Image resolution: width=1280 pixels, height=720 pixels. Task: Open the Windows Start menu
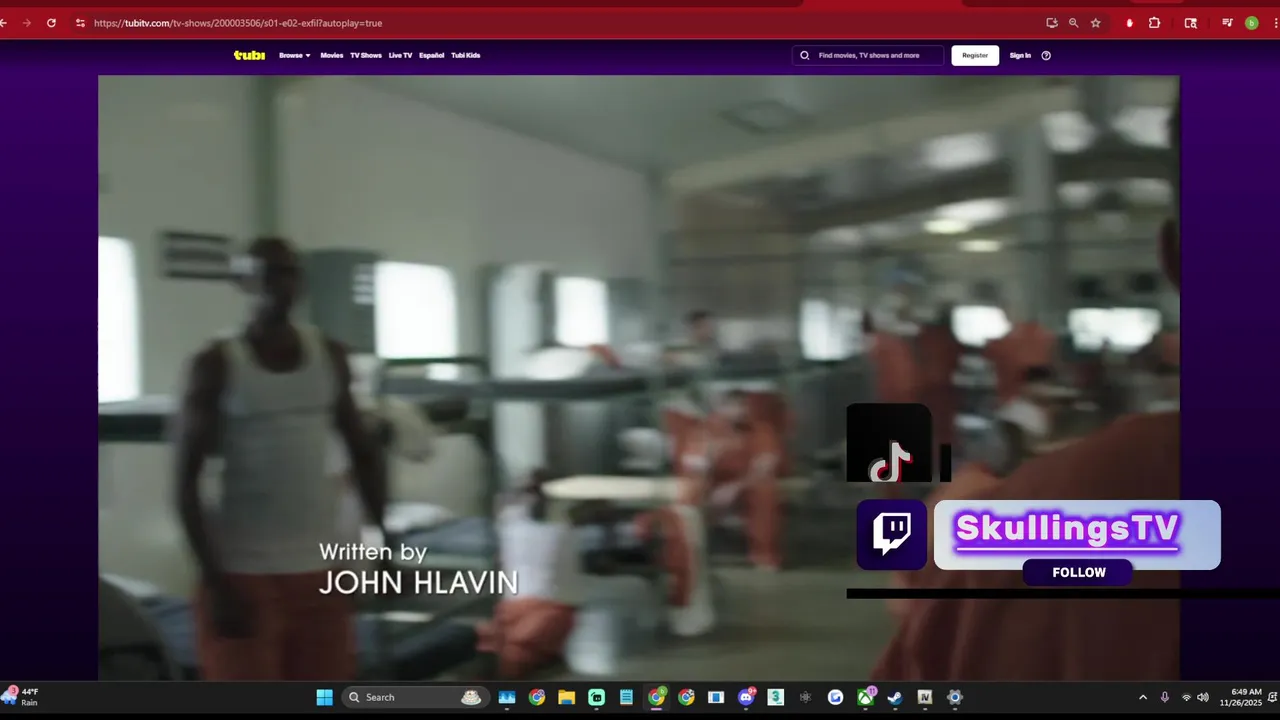coord(325,697)
